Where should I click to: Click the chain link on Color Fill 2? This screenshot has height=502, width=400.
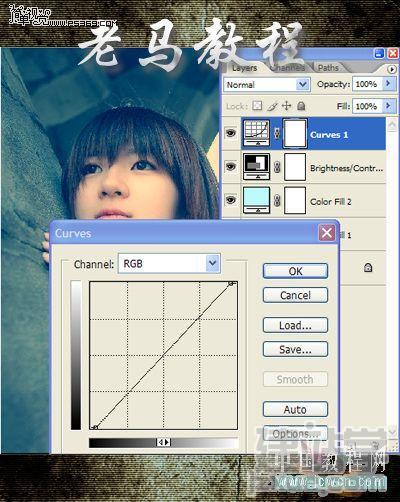click(x=277, y=201)
